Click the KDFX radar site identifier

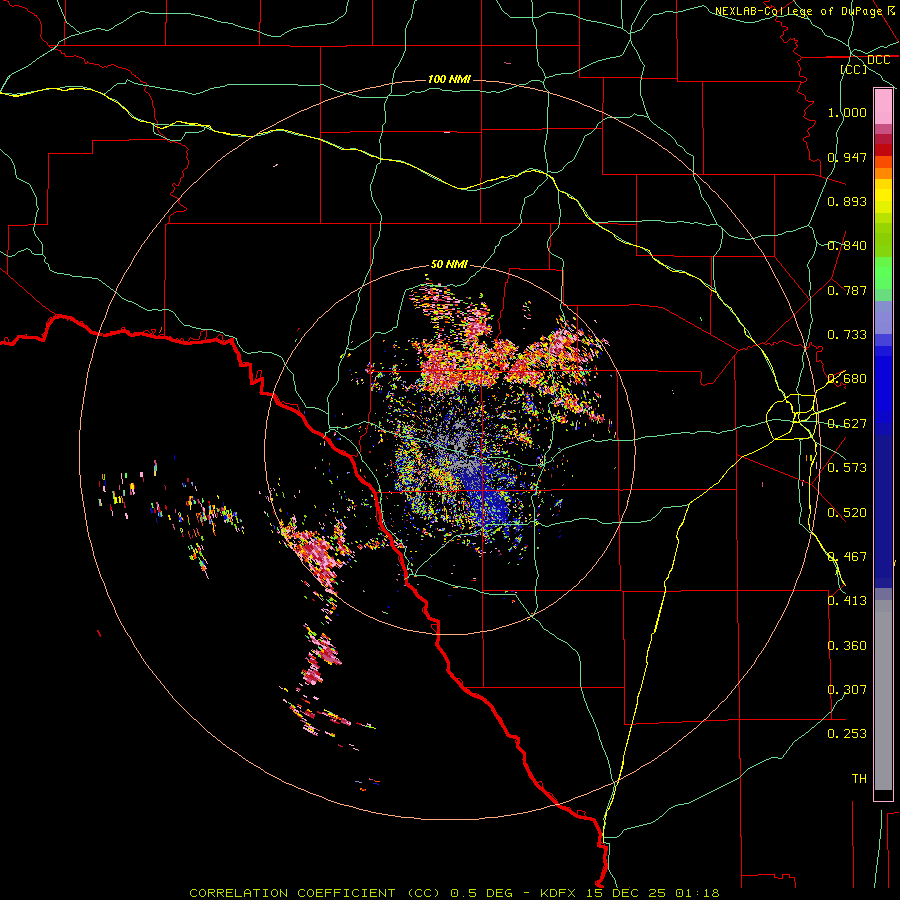pyautogui.click(x=558, y=893)
